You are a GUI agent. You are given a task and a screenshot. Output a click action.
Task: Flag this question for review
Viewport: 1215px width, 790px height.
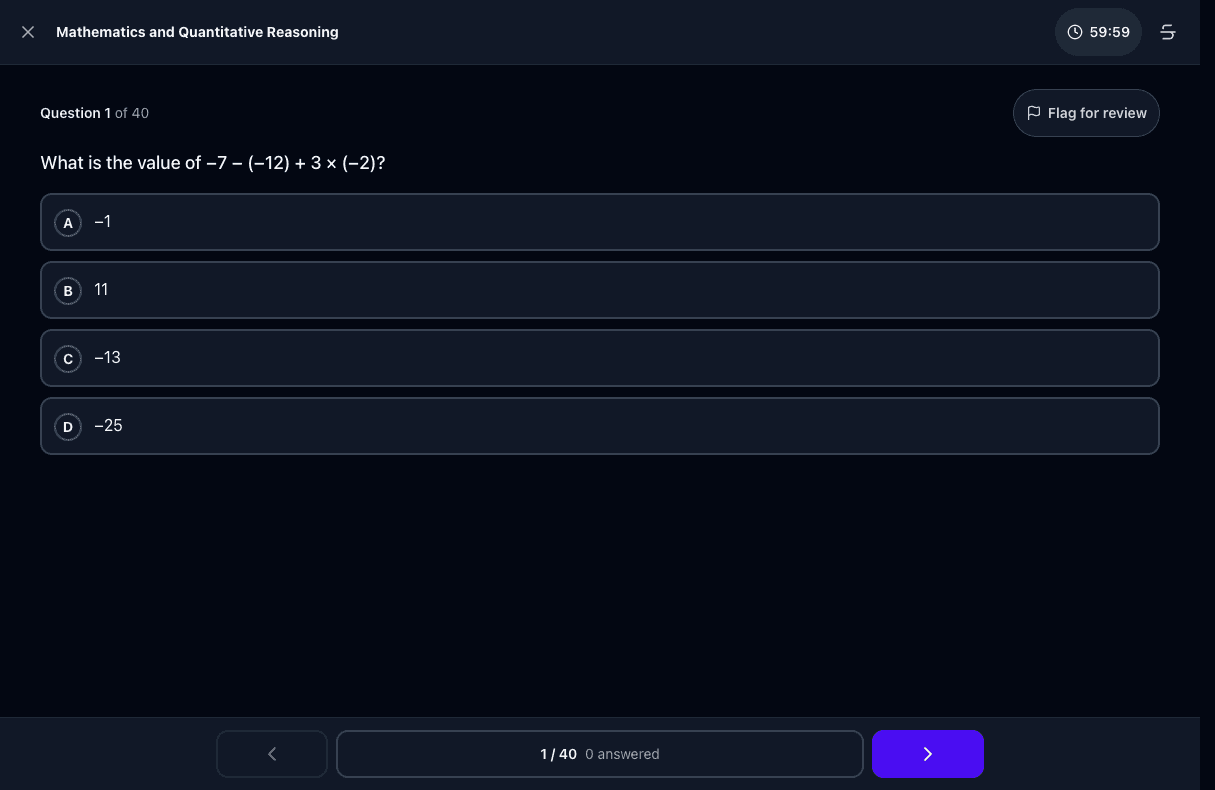[1086, 113]
